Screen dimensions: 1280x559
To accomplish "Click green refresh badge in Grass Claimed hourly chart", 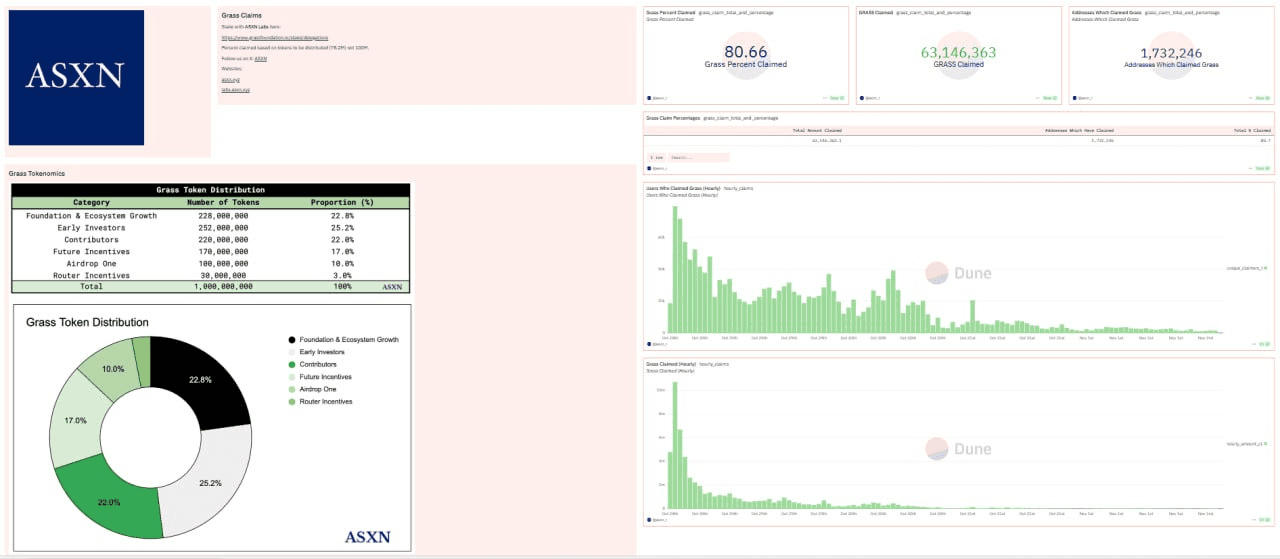I will coord(1264,520).
